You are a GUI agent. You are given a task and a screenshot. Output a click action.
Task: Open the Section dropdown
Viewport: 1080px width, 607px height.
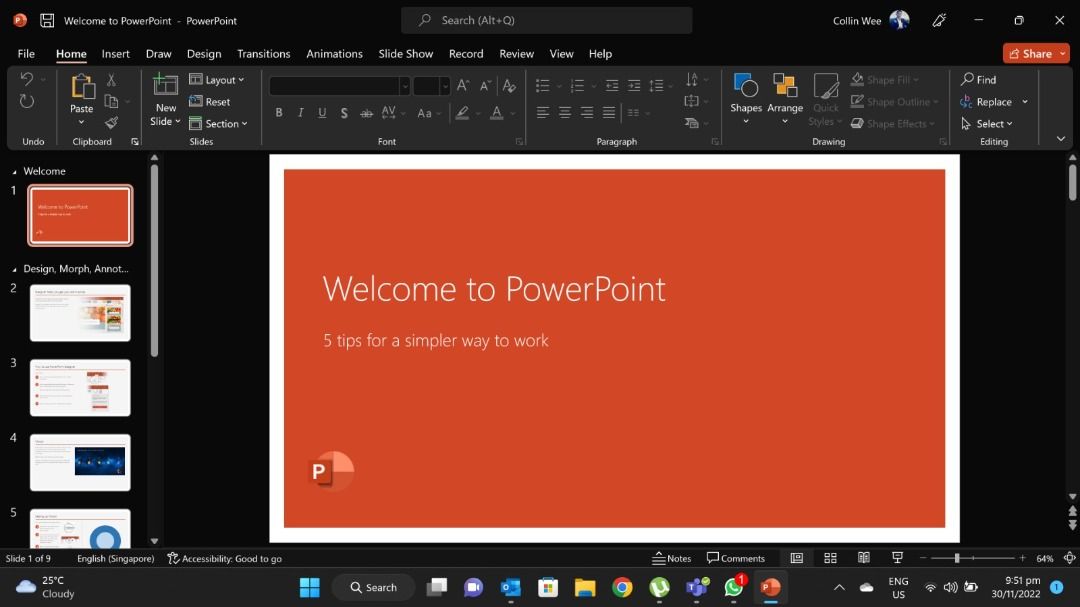click(x=218, y=123)
